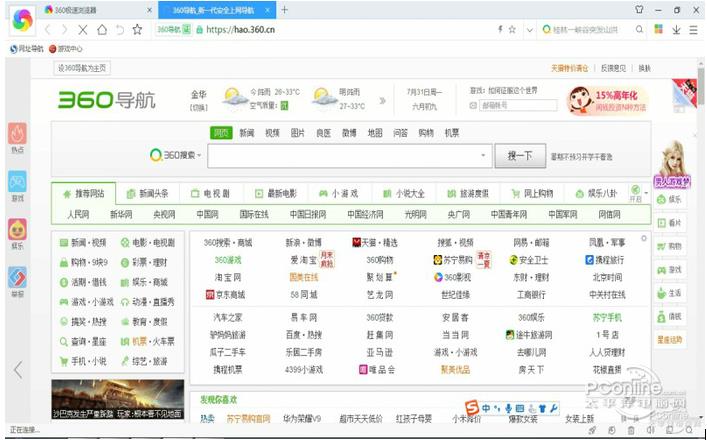Select the 电视剧 category tab

click(x=211, y=193)
